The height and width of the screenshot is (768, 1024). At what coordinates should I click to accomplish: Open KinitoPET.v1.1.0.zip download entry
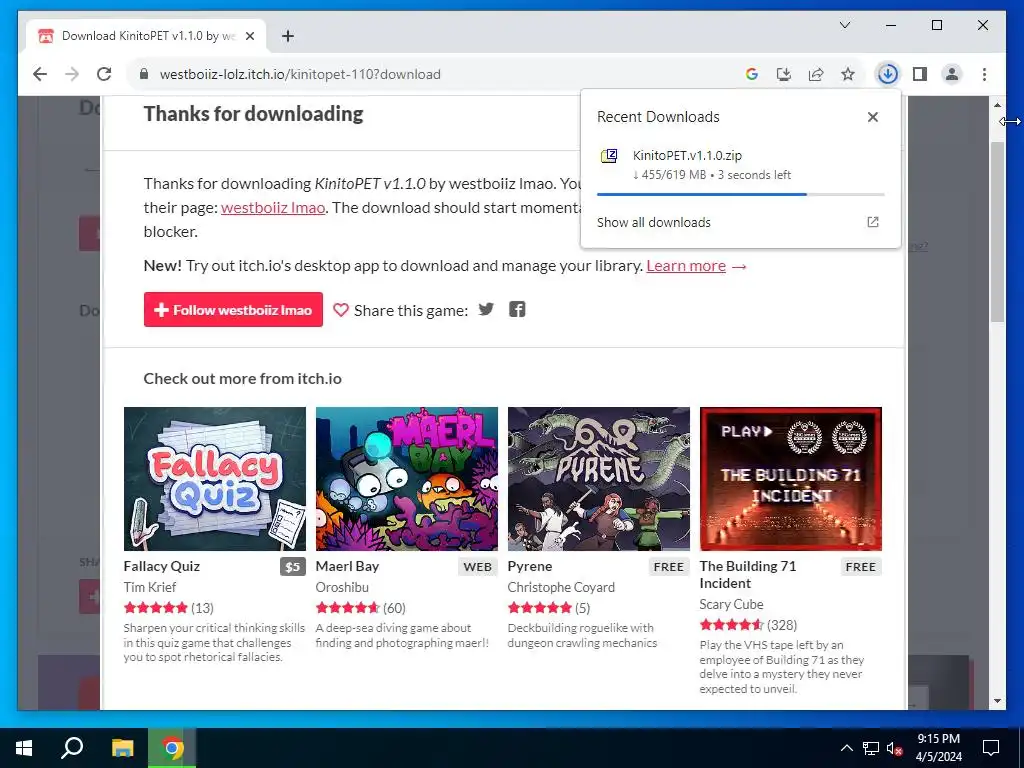click(x=741, y=165)
